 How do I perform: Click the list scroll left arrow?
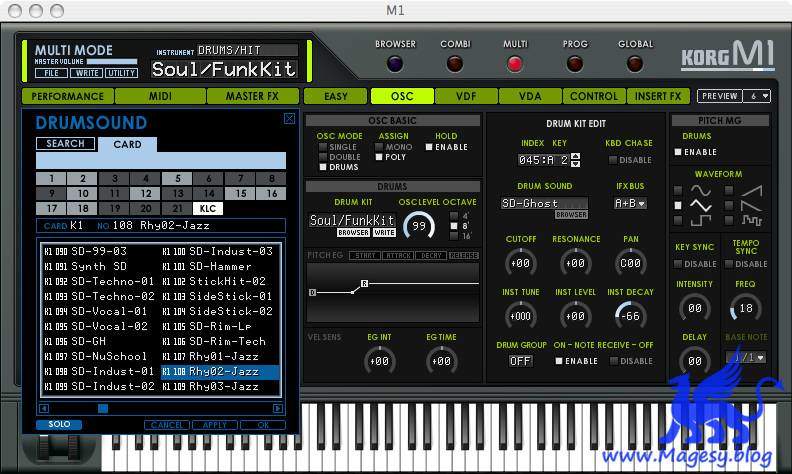(x=44, y=408)
